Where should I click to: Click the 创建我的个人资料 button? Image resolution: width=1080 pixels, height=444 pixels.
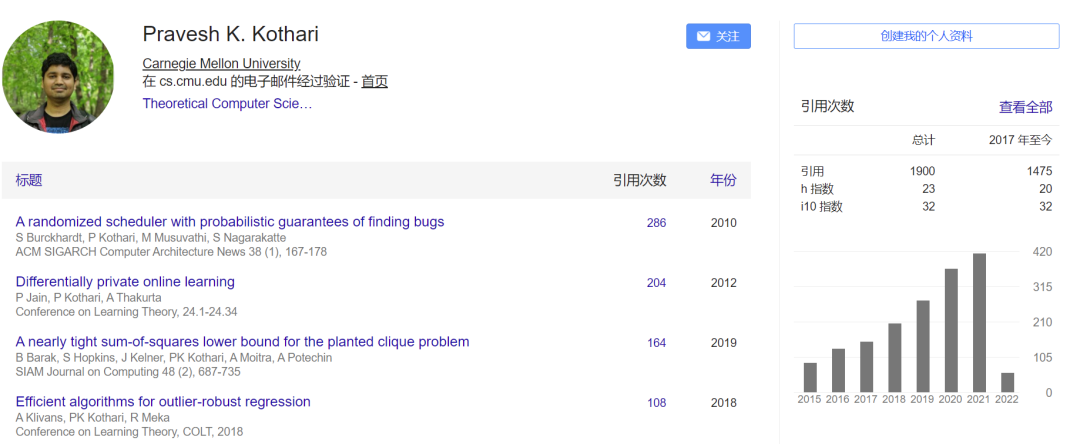tap(926, 36)
